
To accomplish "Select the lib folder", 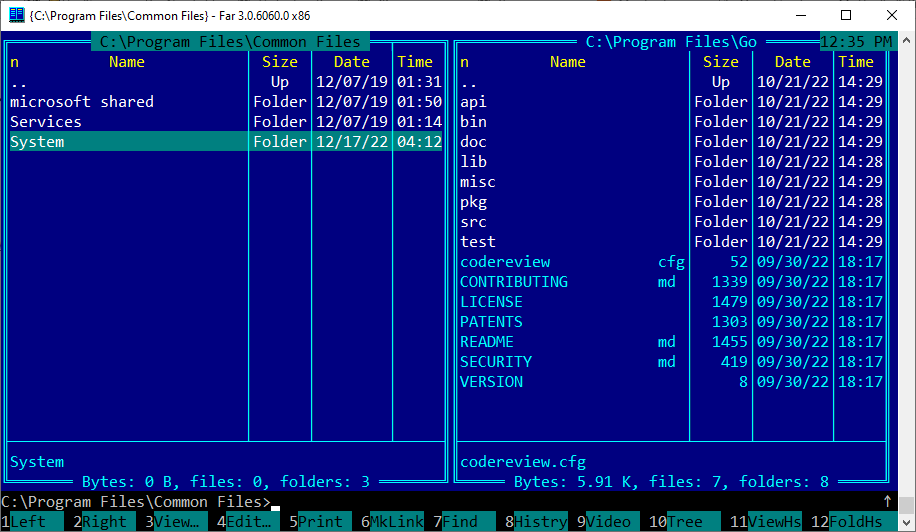I will tap(671, 162).
